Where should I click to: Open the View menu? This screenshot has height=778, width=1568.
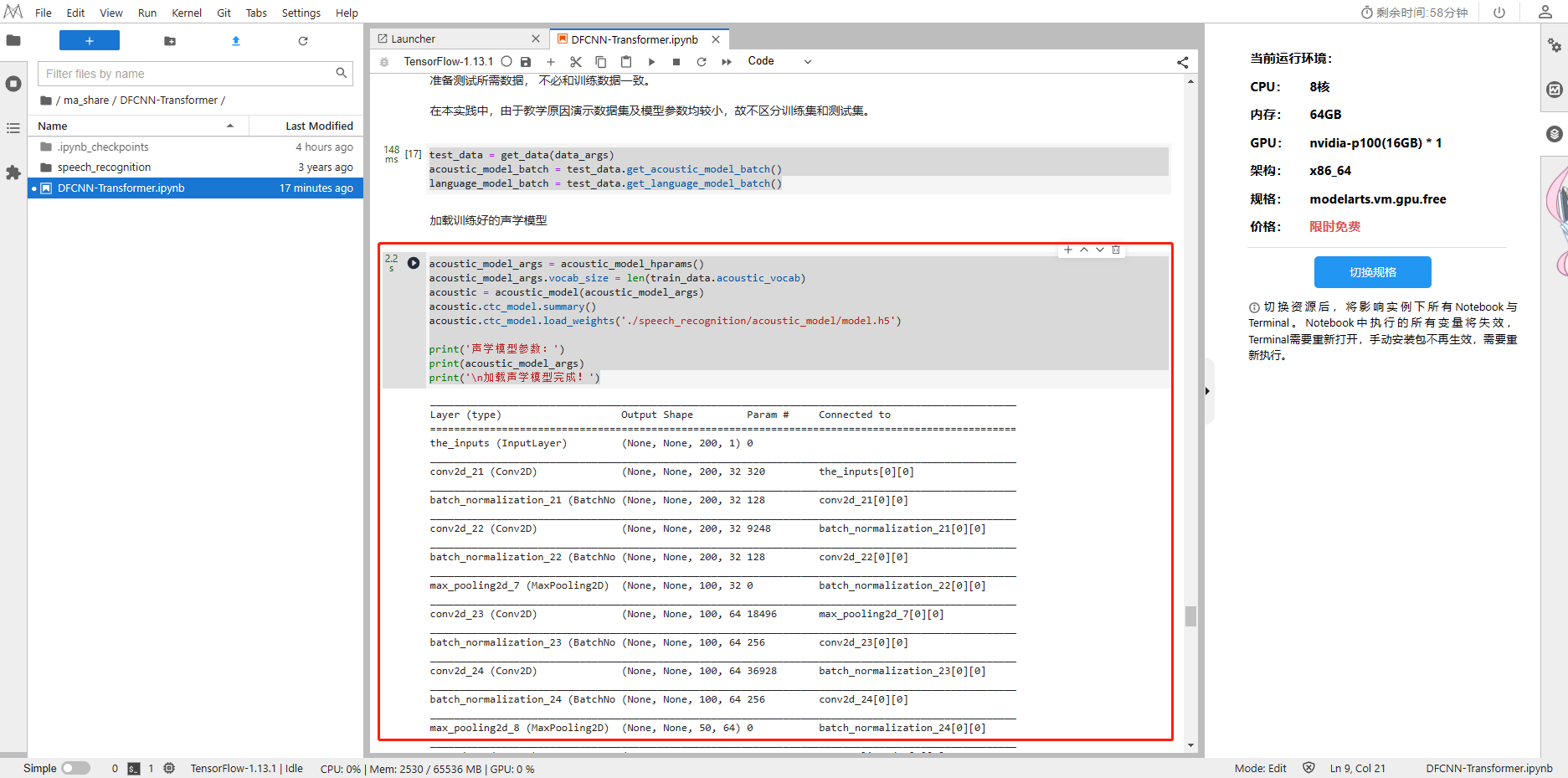coord(111,13)
